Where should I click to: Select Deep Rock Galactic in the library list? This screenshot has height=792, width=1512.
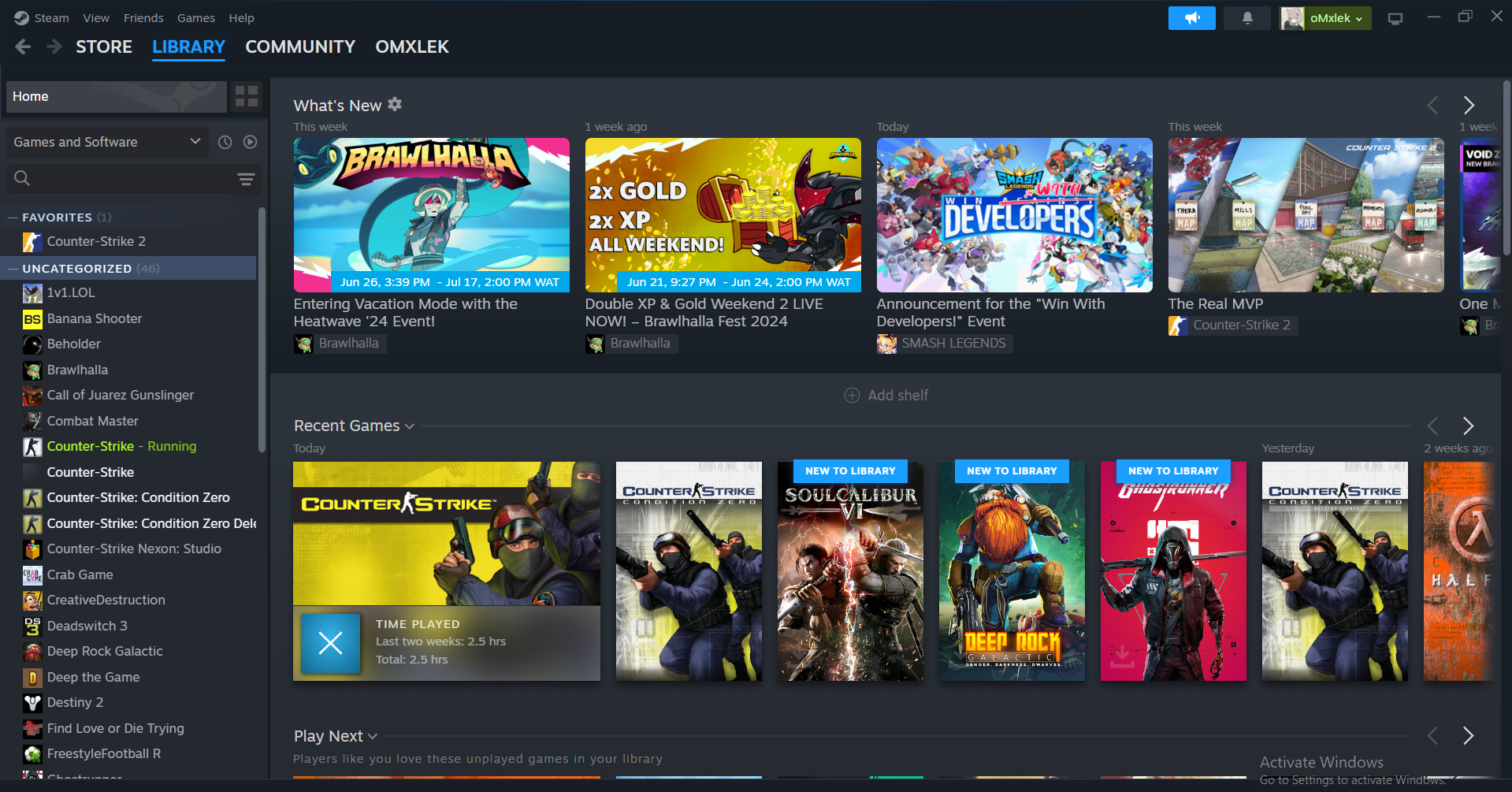pyautogui.click(x=105, y=651)
